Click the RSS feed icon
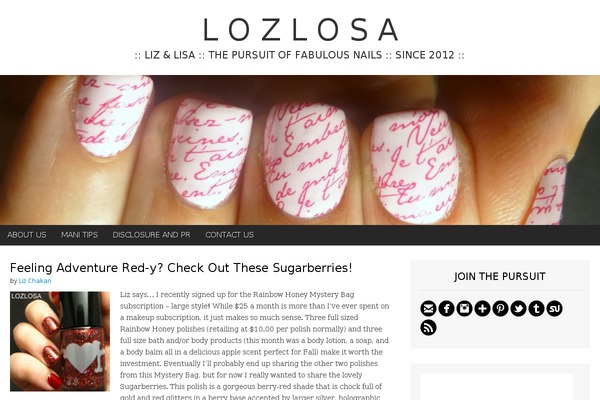This screenshot has width=600, height=400. click(428, 328)
